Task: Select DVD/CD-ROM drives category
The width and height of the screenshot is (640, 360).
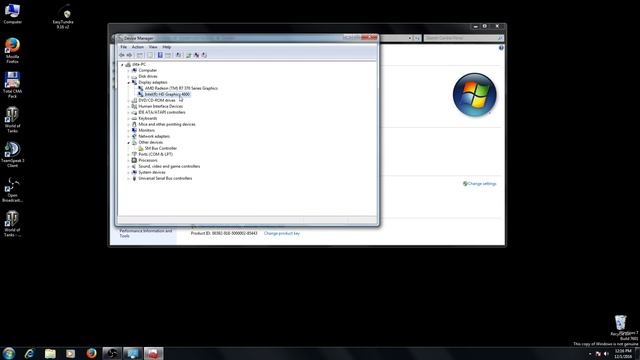Action: 157,100
